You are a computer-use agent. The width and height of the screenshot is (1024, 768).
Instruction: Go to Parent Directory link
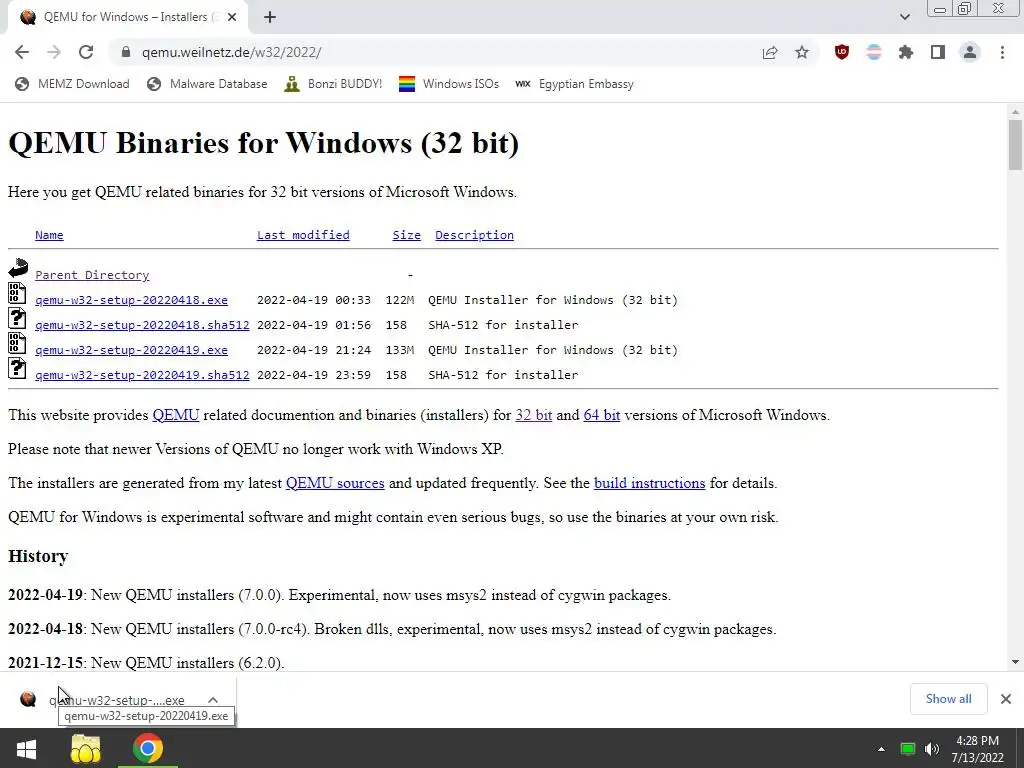92,275
